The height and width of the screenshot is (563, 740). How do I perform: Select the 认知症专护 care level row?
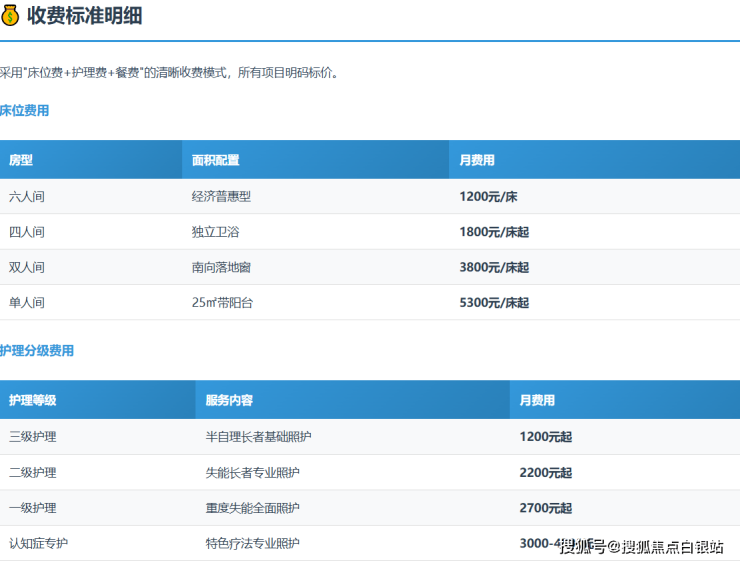pyautogui.click(x=39, y=544)
